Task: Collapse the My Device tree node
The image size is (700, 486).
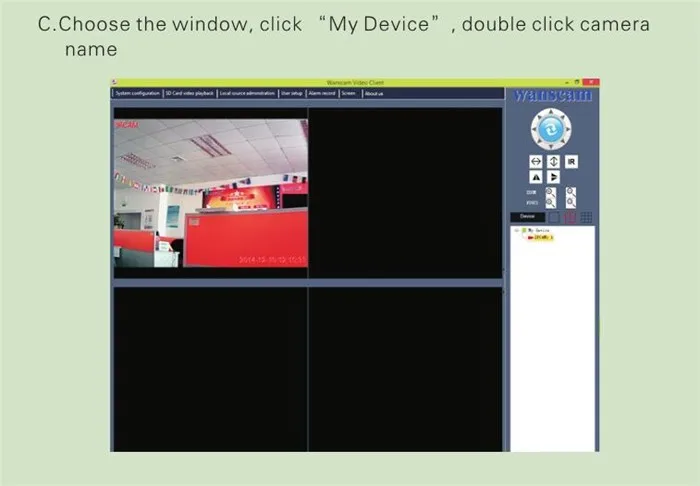Action: [517, 230]
